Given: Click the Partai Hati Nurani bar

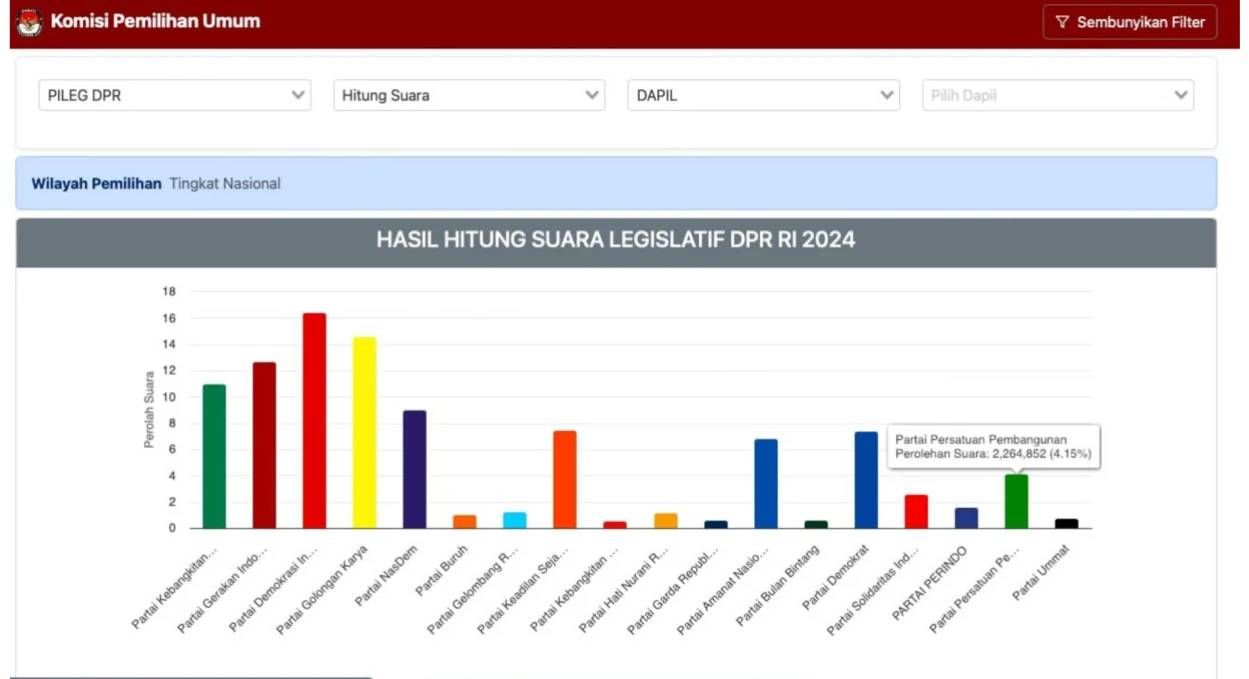Looking at the screenshot, I should pyautogui.click(x=666, y=520).
